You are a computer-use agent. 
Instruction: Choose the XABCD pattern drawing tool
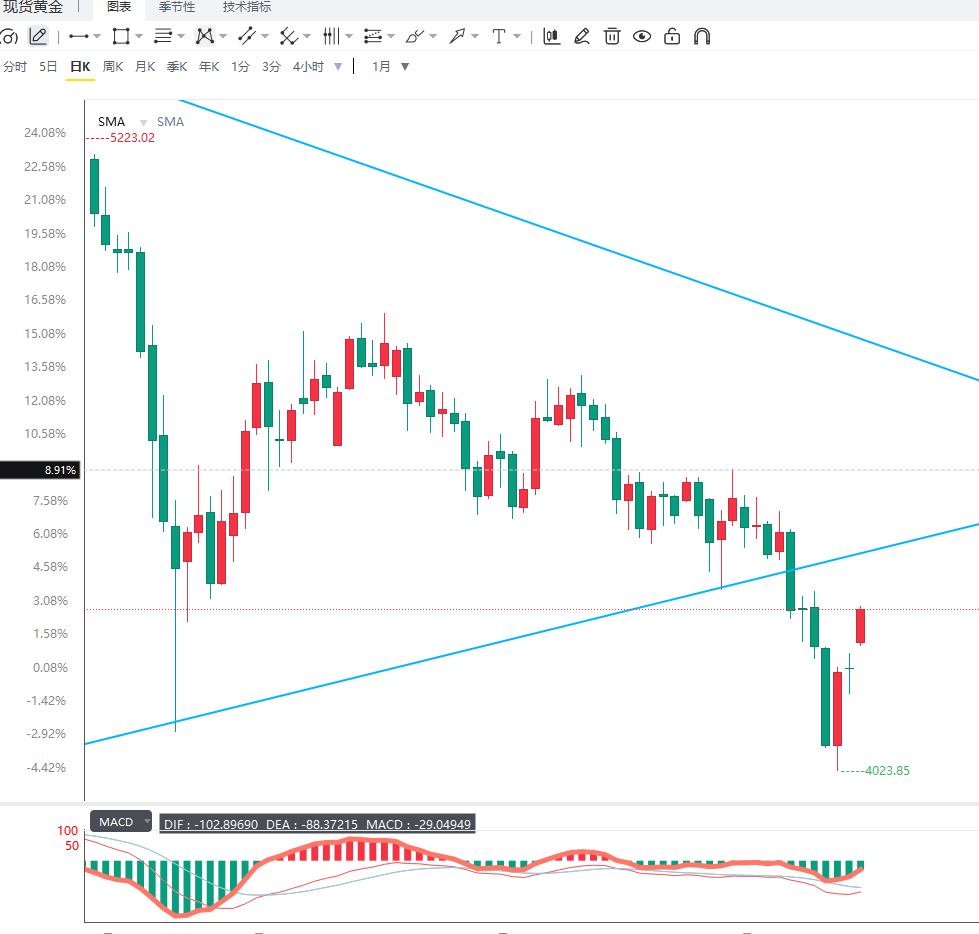(x=205, y=36)
